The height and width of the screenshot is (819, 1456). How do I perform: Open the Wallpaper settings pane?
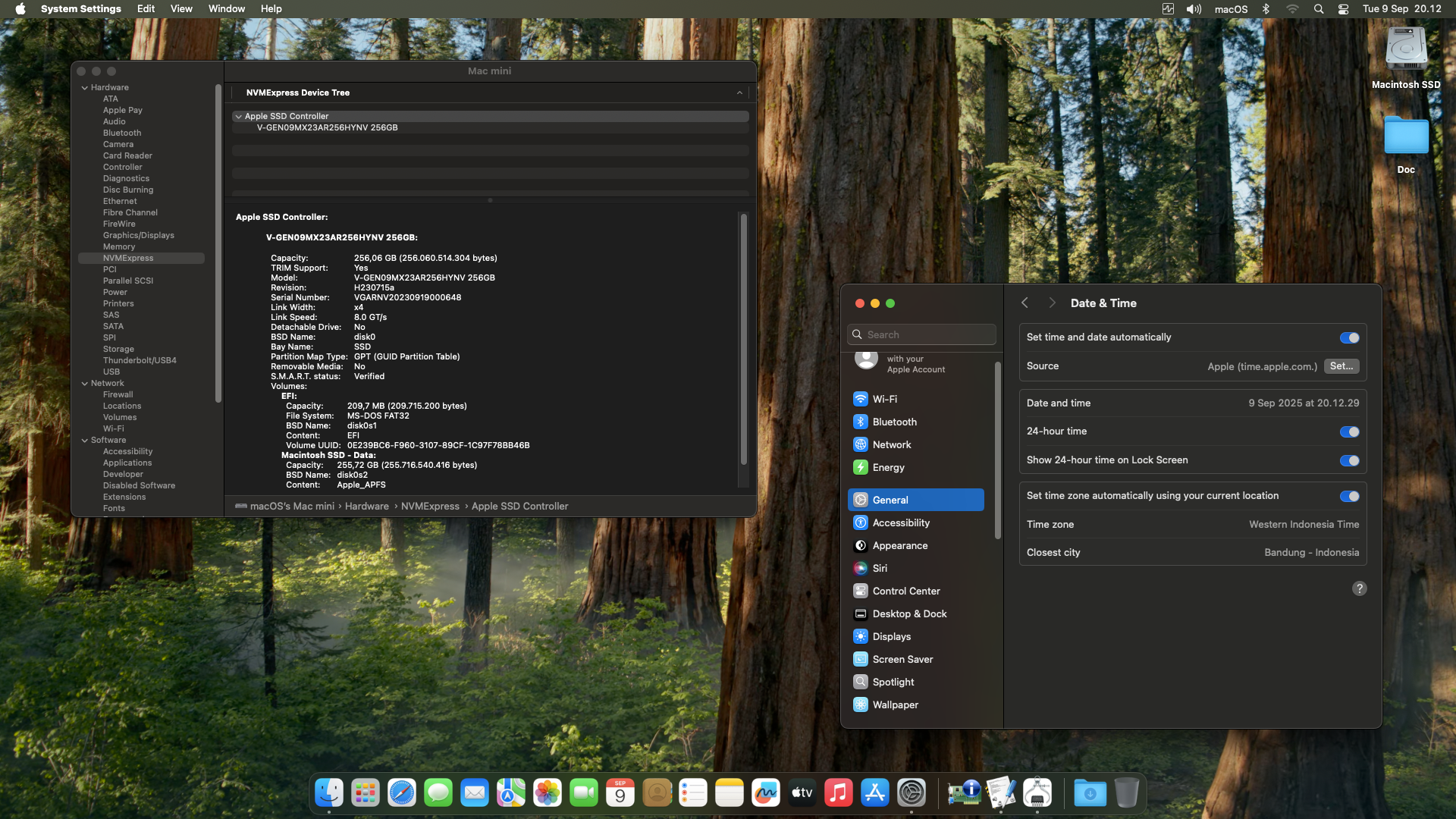click(915, 704)
